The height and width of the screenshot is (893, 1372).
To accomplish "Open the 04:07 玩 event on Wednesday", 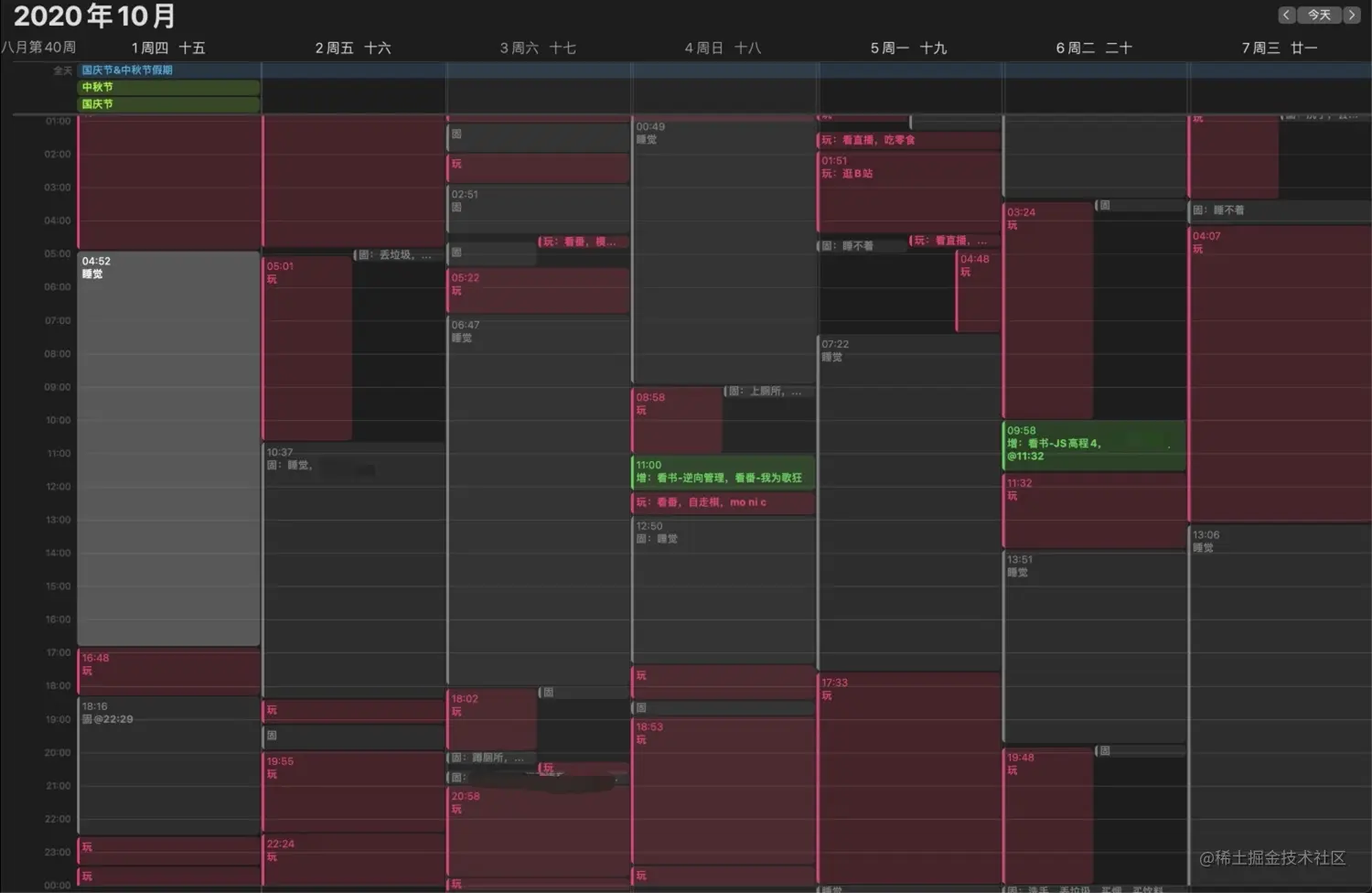I will coord(1279,373).
